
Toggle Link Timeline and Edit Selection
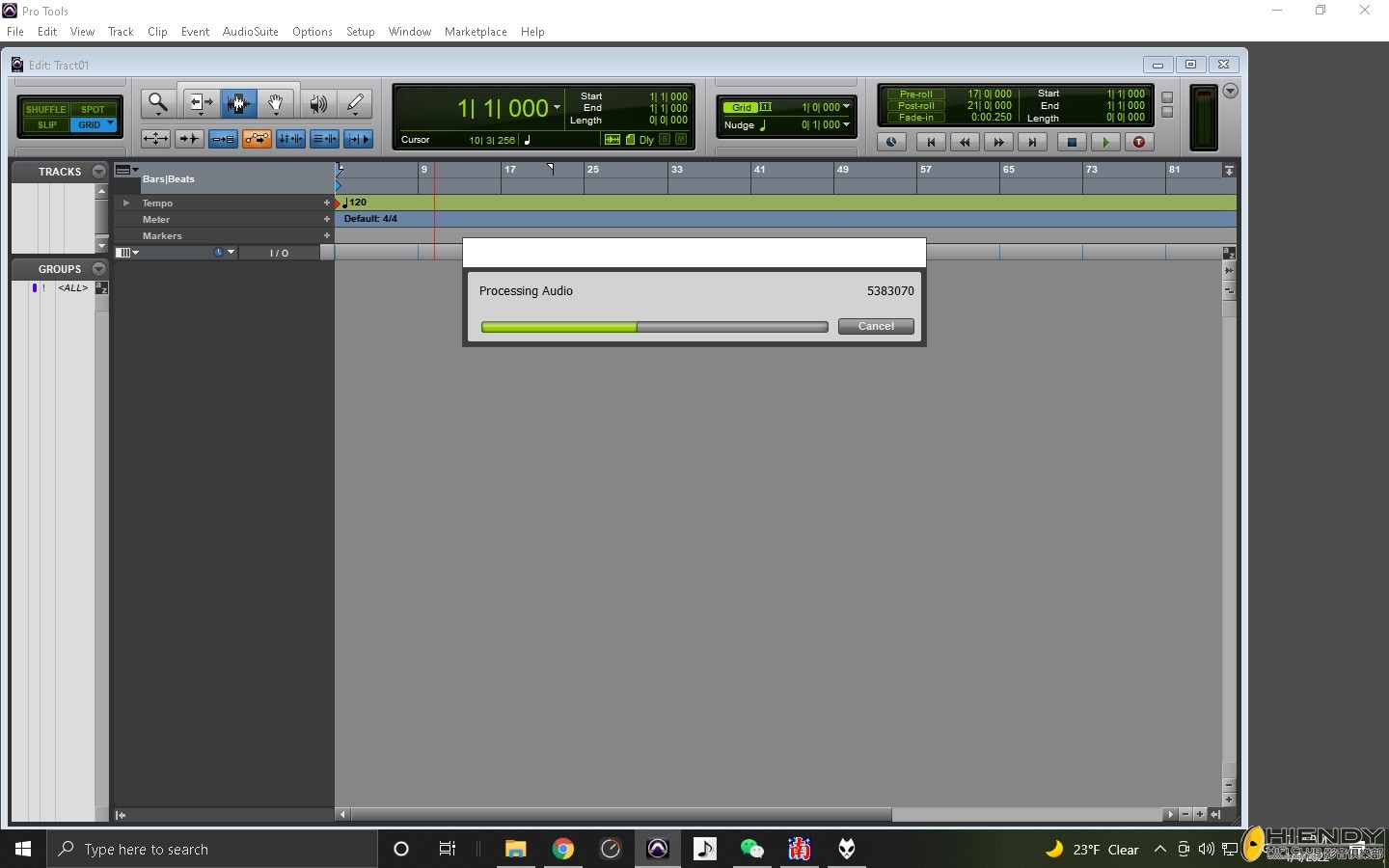(x=290, y=139)
